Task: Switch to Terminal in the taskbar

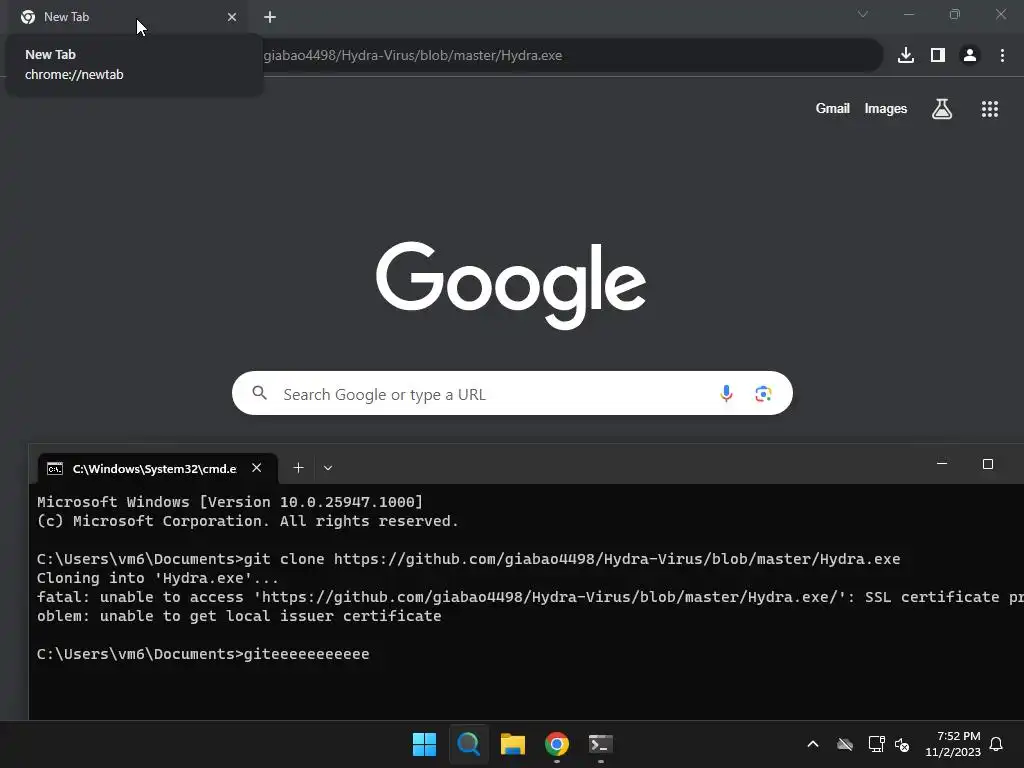Action: [x=601, y=744]
